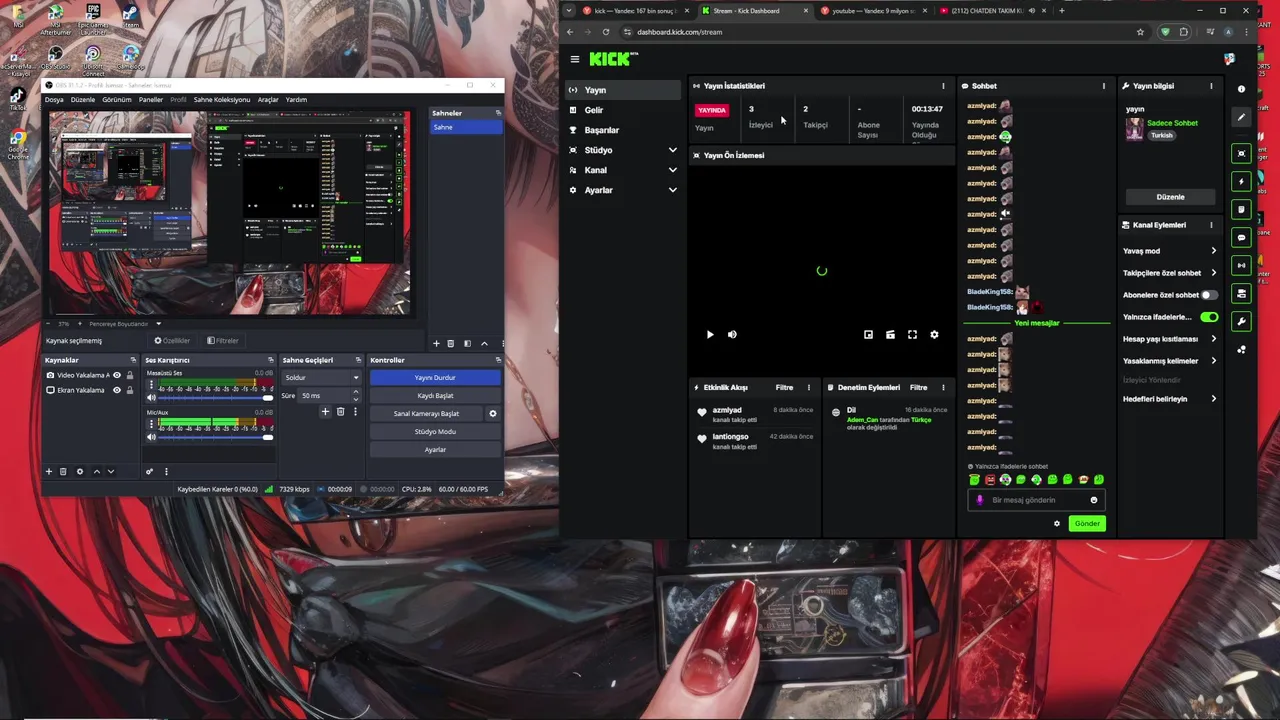Viewport: 1280px width, 720px height.
Task: Enable picture-in-picture on the stream preview
Action: [x=868, y=335]
